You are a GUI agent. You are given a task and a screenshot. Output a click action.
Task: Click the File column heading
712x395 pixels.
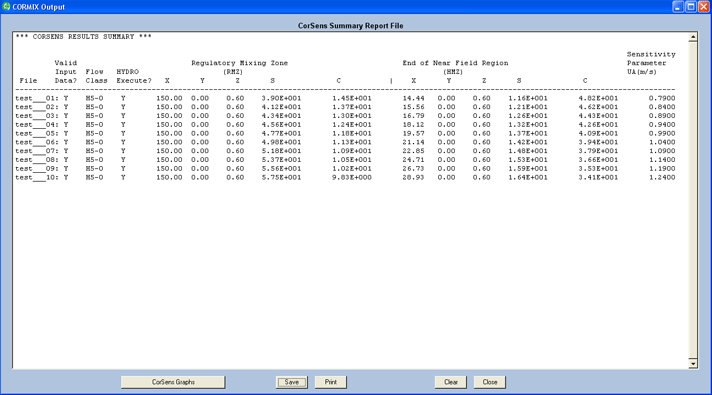(x=28, y=81)
